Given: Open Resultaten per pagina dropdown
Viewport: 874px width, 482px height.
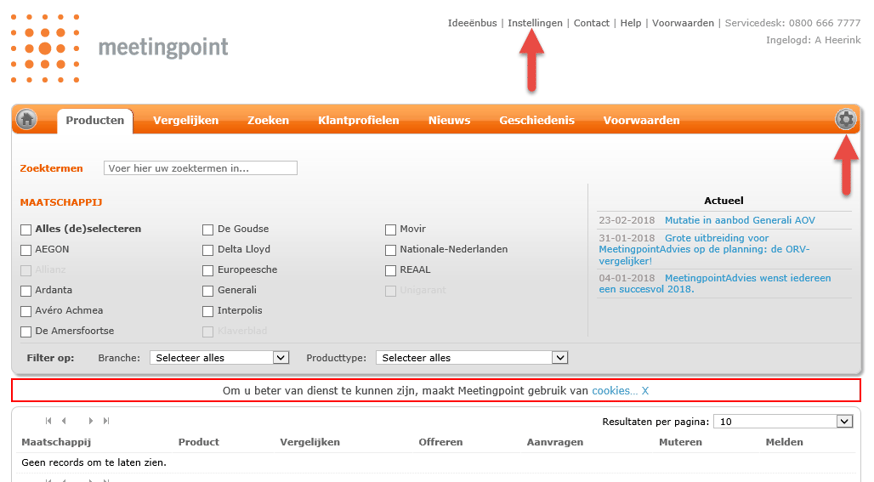Looking at the screenshot, I should 783,421.
